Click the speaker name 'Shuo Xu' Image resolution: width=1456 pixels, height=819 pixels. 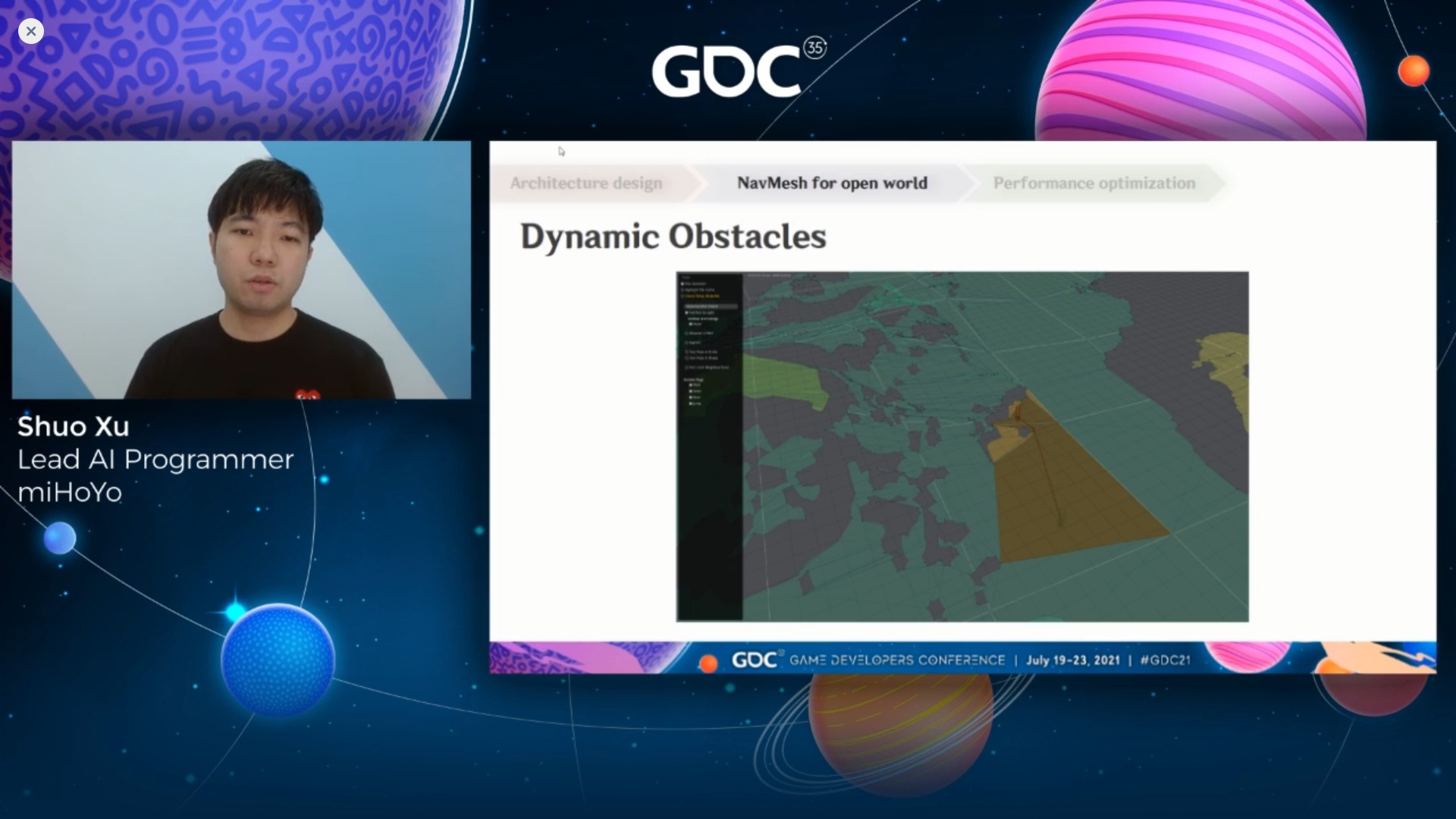[x=74, y=426]
